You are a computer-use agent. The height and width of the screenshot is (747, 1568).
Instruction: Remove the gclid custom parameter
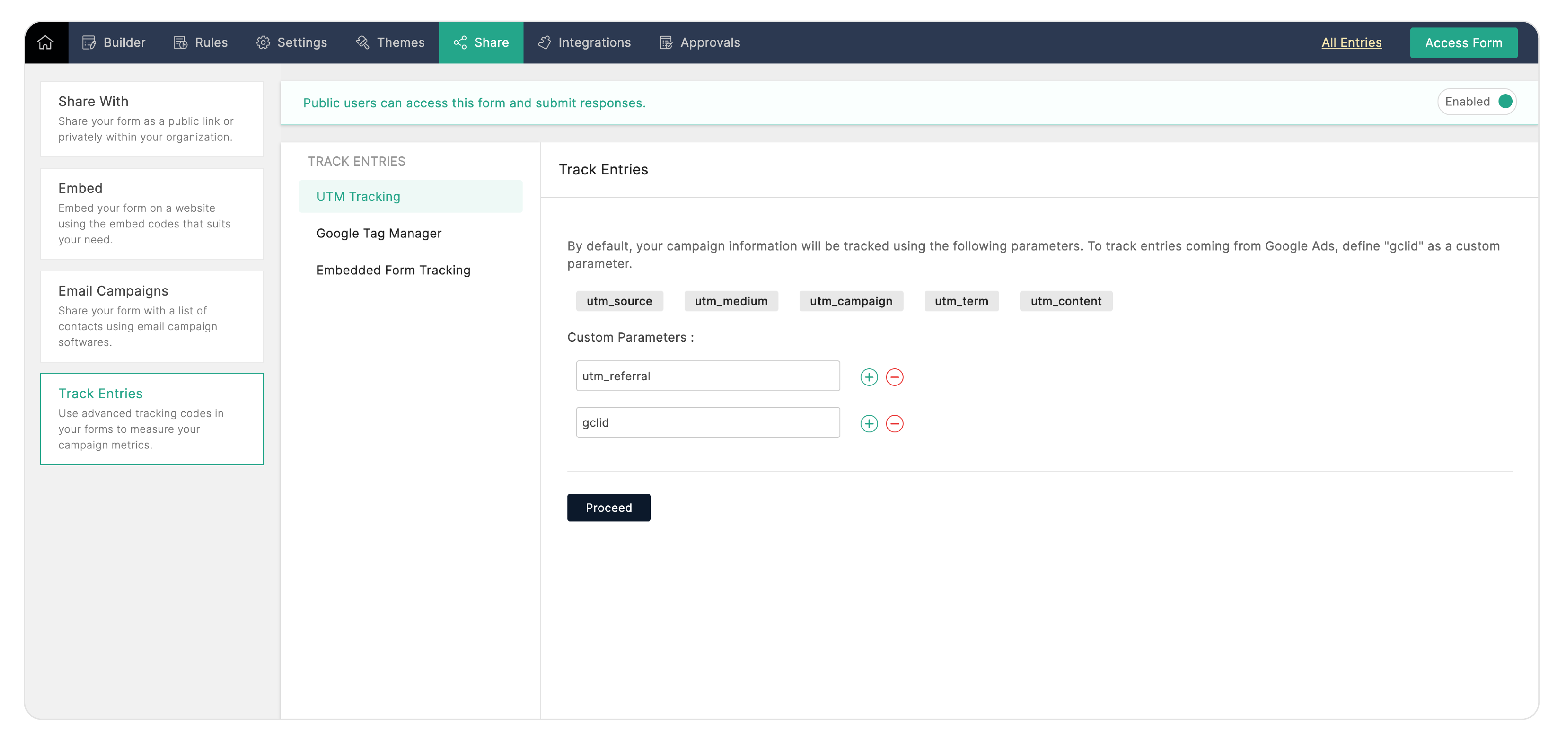tap(894, 423)
